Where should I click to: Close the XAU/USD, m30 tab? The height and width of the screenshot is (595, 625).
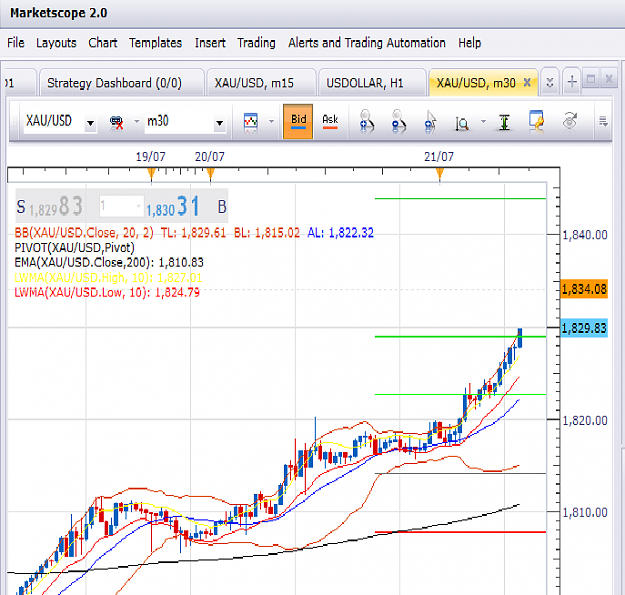coord(527,82)
